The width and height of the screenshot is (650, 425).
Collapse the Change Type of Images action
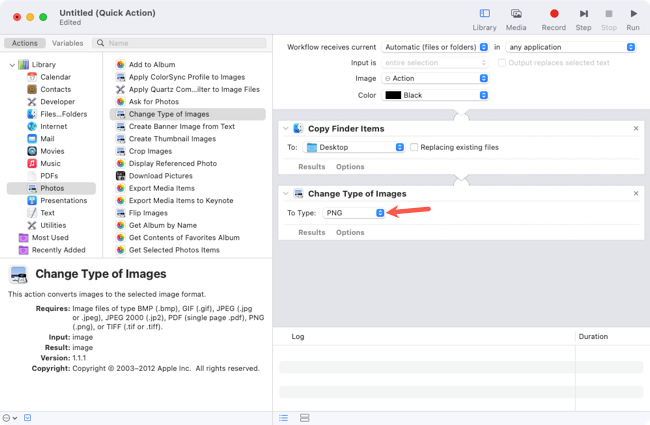point(286,194)
